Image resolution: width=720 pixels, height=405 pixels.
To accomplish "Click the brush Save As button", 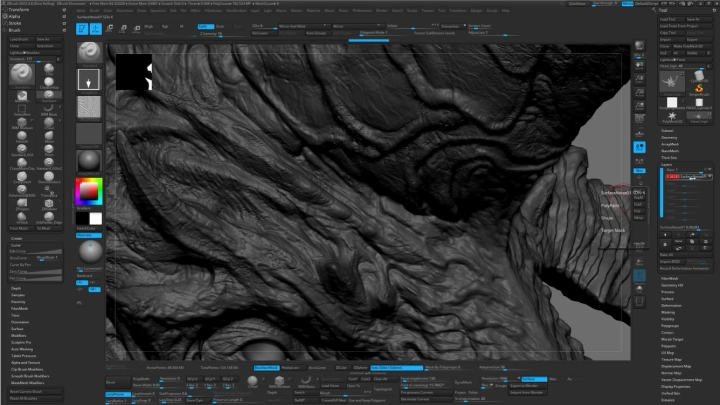I will pyautogui.click(x=49, y=39).
